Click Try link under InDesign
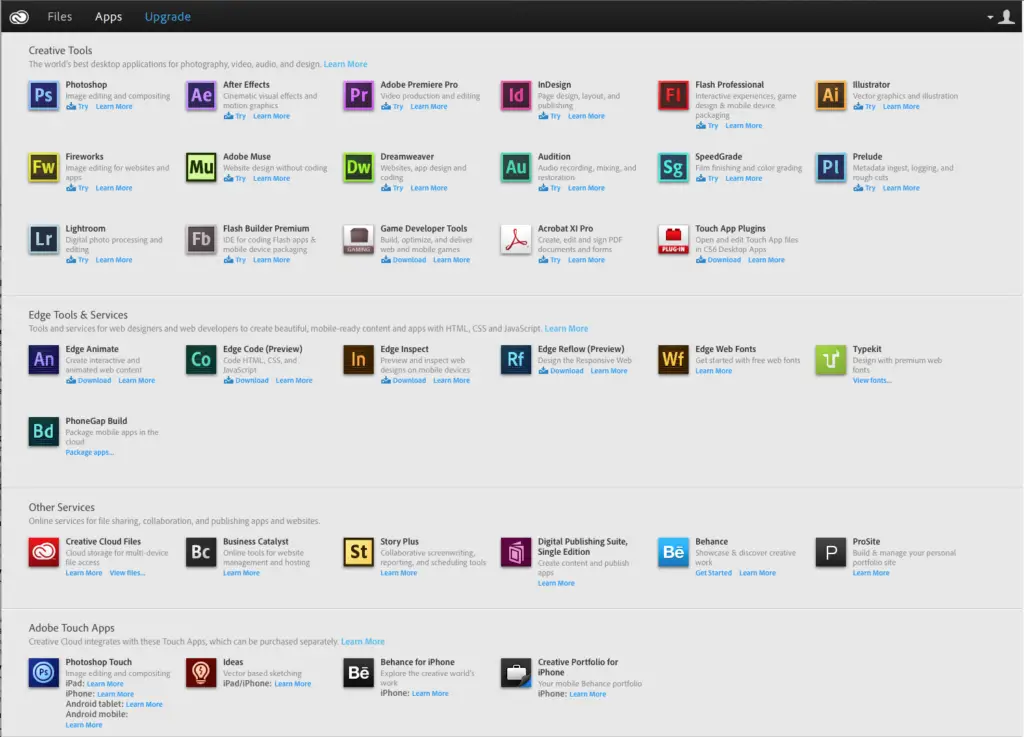Viewport: 1024px width, 737px height. click(x=554, y=117)
